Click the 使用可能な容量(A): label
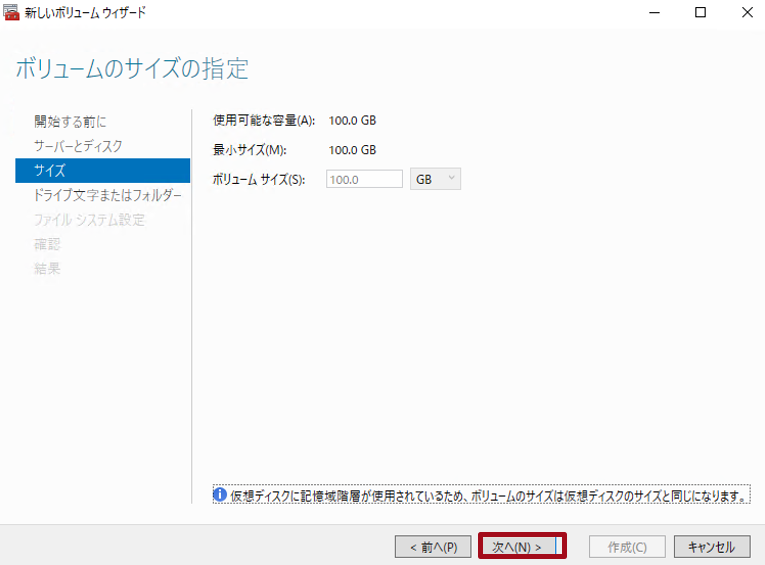This screenshot has height=565, width=765. [264, 121]
